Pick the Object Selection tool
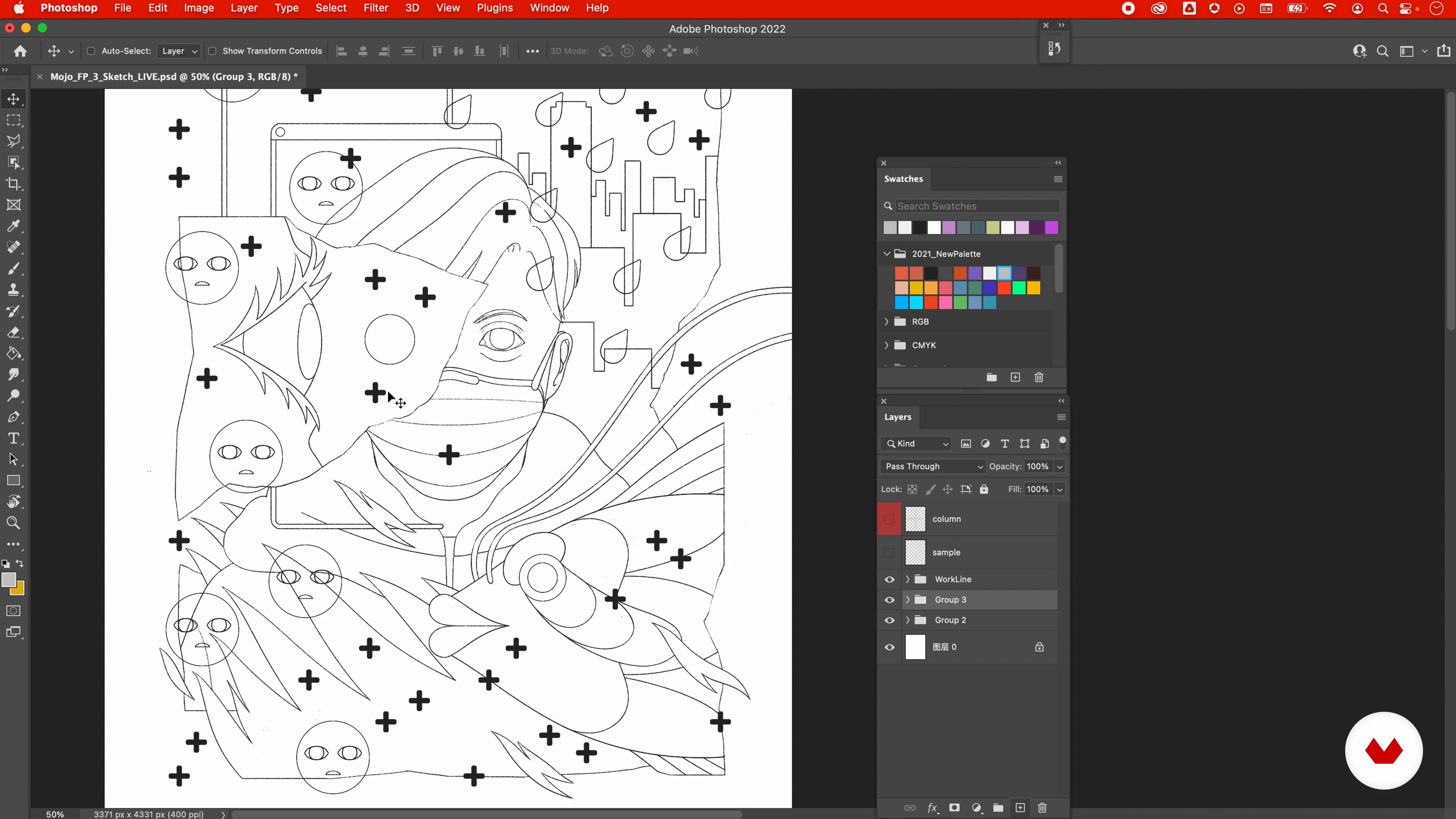 coord(14,163)
